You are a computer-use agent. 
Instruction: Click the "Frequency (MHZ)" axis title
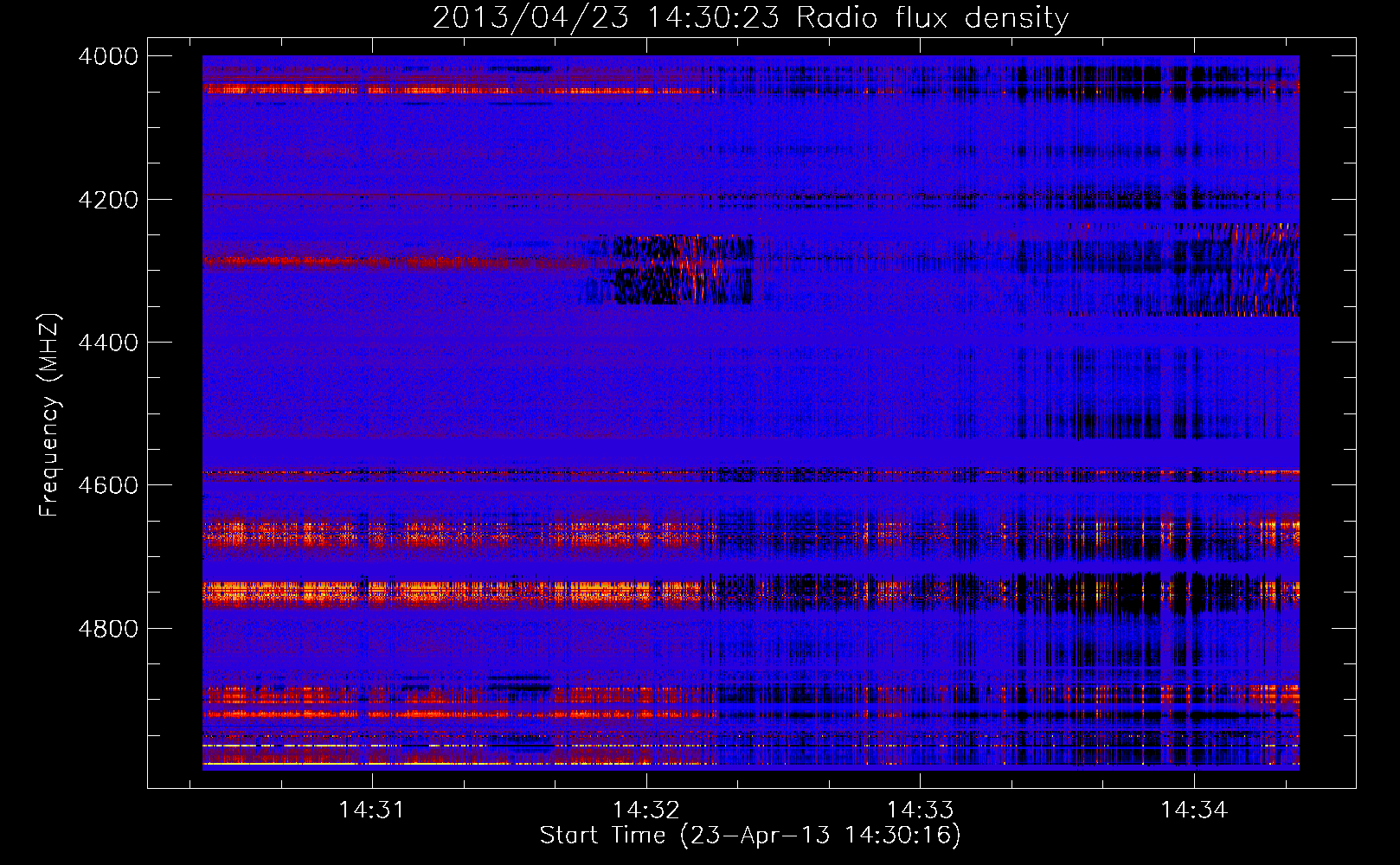(49, 414)
